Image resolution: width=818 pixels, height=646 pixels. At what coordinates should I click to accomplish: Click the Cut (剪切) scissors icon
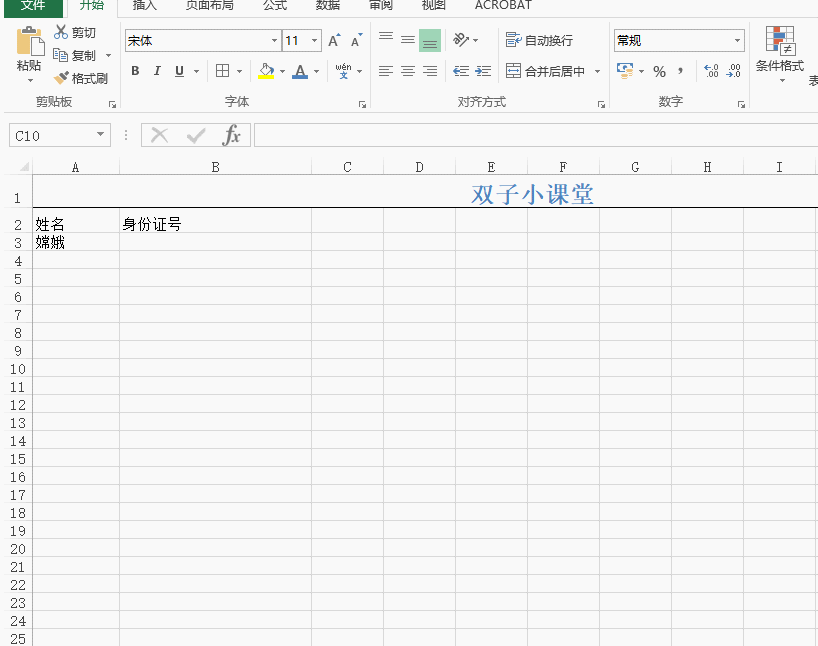[61, 33]
